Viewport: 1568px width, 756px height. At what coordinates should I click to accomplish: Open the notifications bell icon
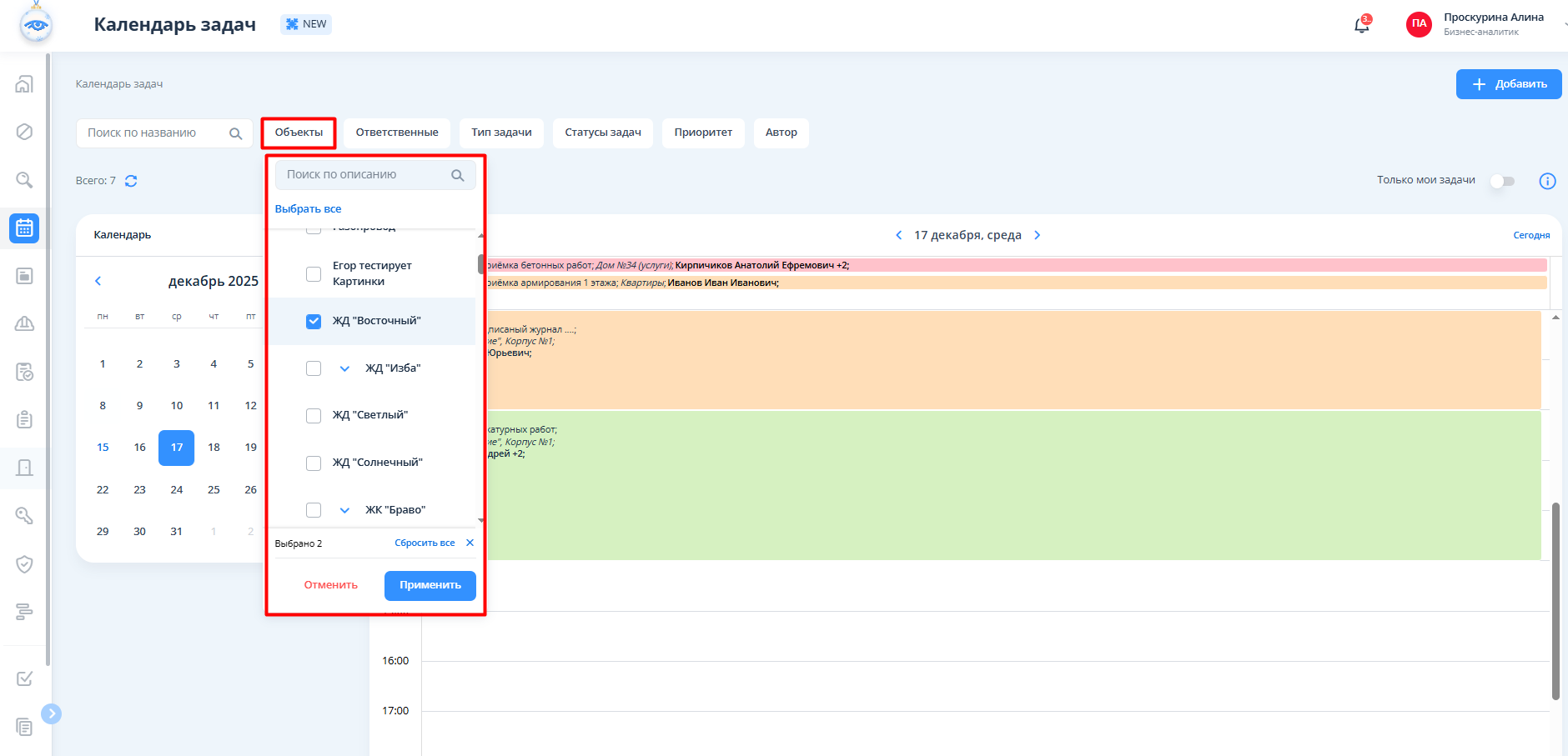point(1361,25)
